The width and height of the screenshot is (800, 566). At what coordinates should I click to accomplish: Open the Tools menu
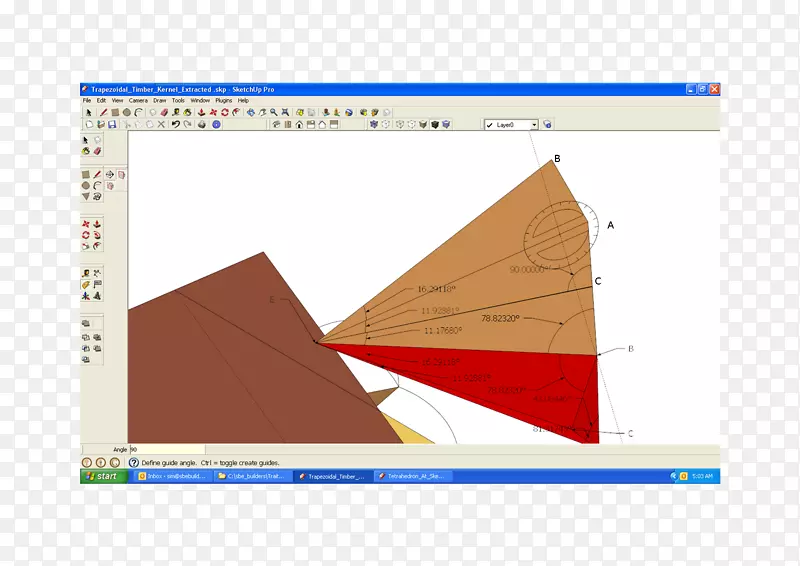click(178, 101)
